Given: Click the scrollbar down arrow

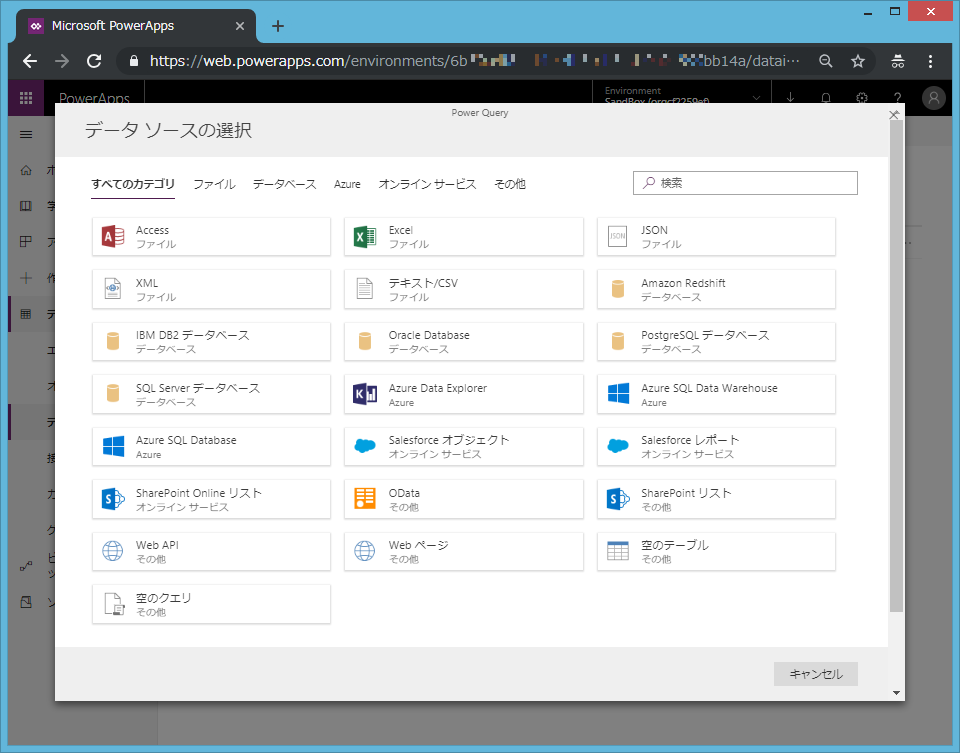Looking at the screenshot, I should click(x=896, y=693).
